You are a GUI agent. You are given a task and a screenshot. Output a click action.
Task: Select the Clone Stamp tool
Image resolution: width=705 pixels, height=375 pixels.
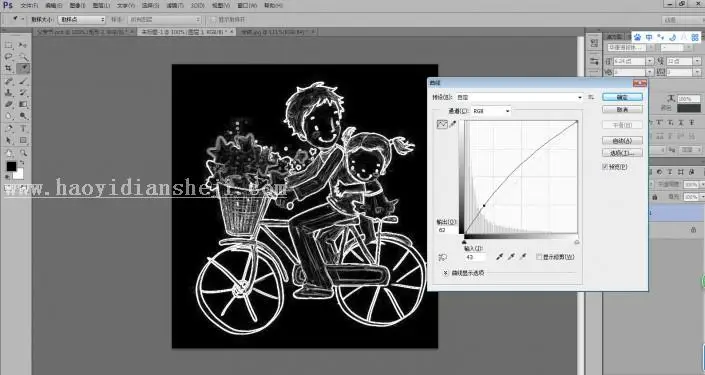tap(9, 92)
